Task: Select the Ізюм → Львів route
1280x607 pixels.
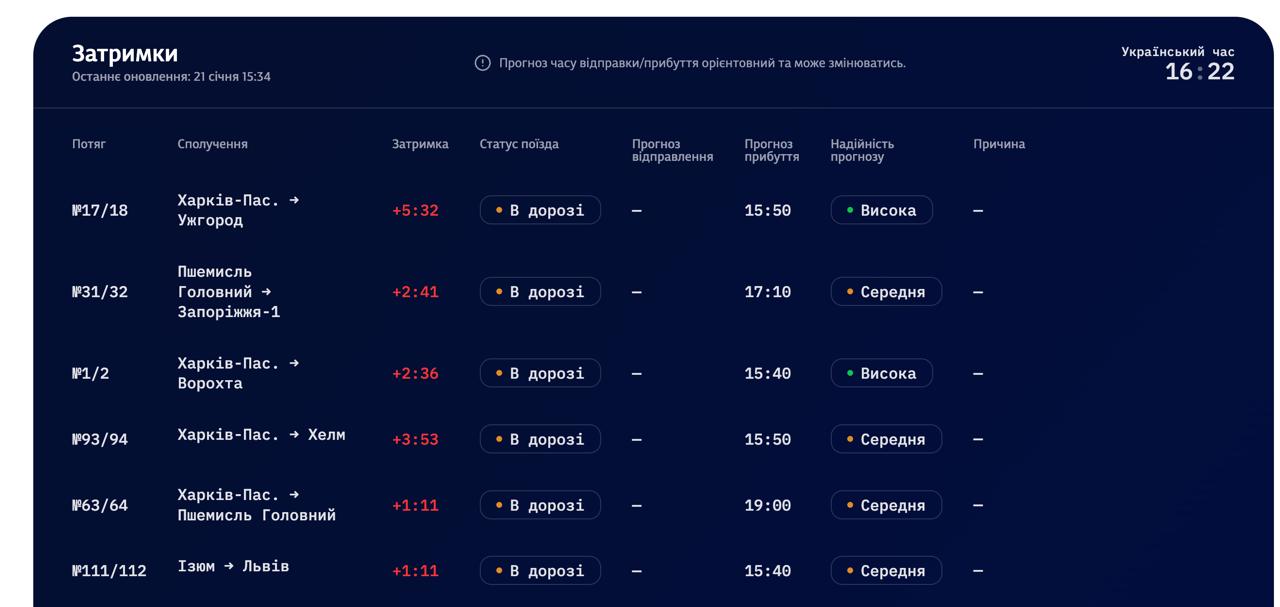Action: [x=233, y=566]
